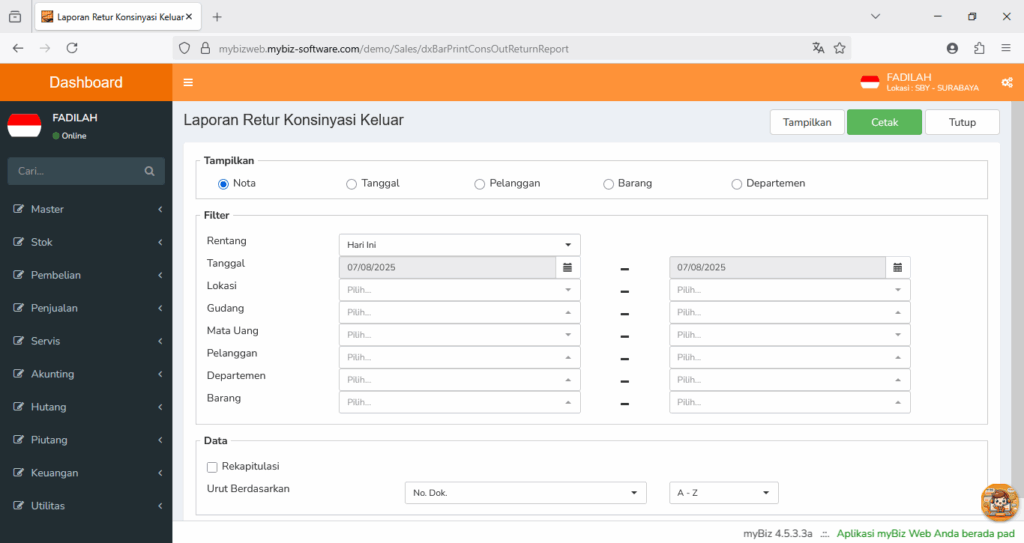Select the Departemen radio option

[x=737, y=184]
